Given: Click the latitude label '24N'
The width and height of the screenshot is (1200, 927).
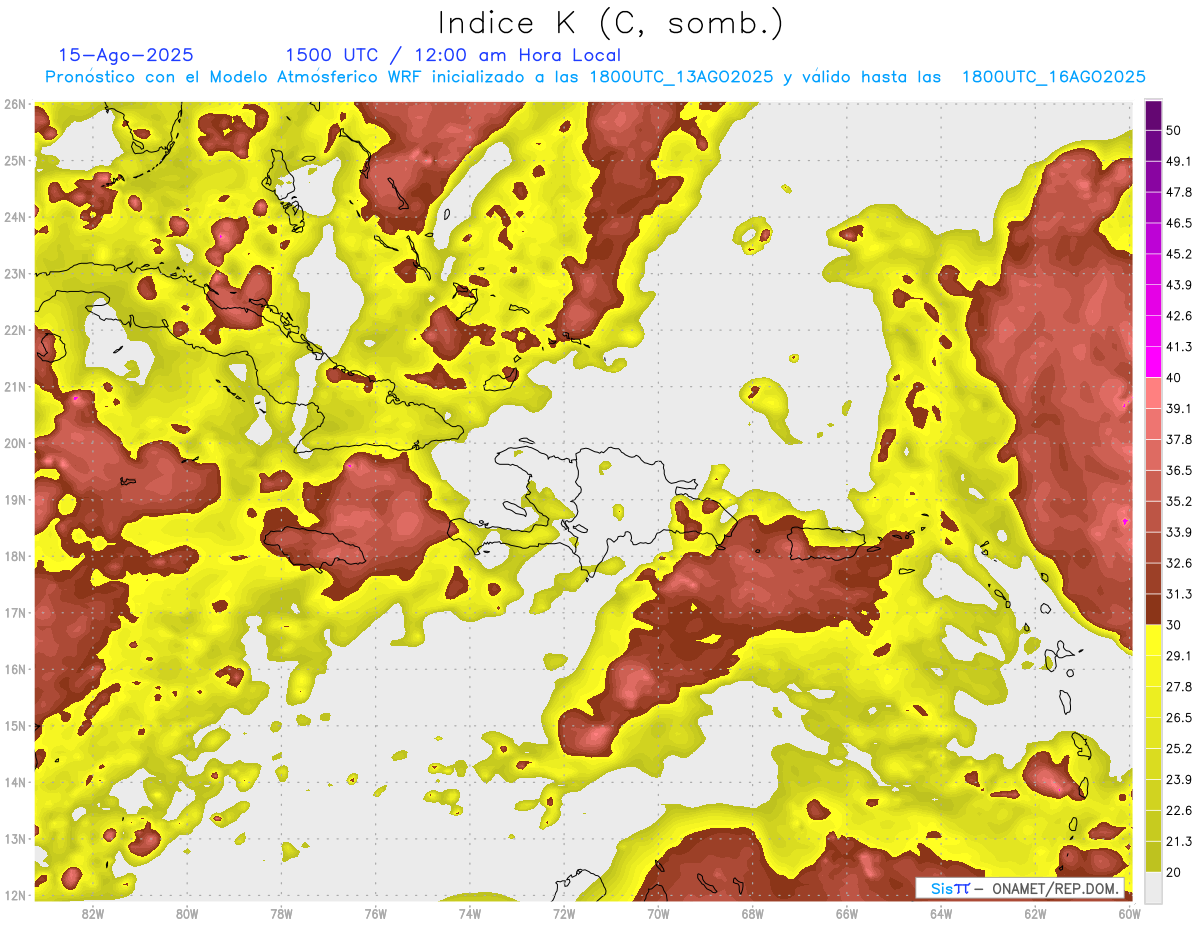Looking at the screenshot, I should coord(15,217).
